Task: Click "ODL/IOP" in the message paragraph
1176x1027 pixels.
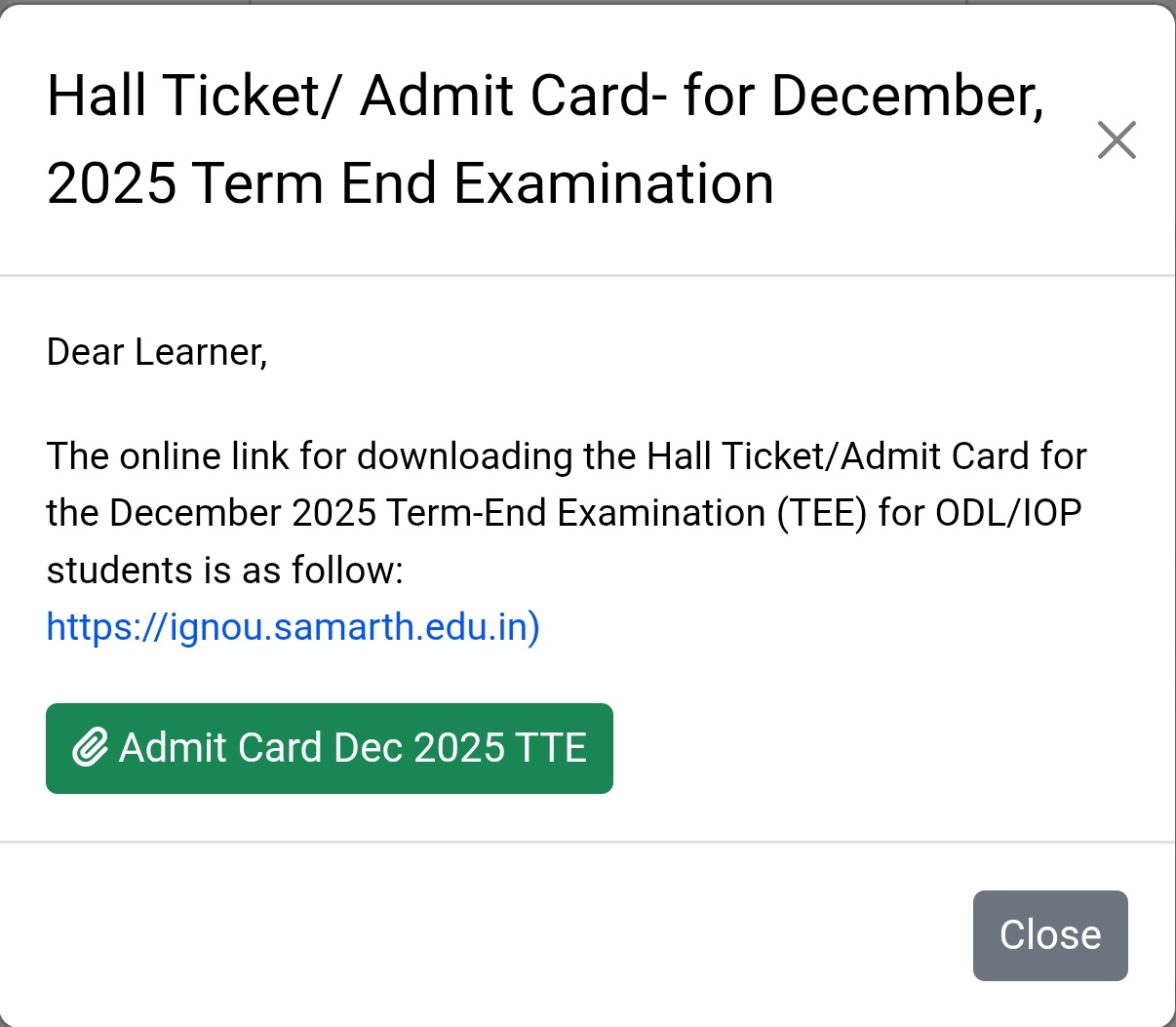Action: point(1008,513)
